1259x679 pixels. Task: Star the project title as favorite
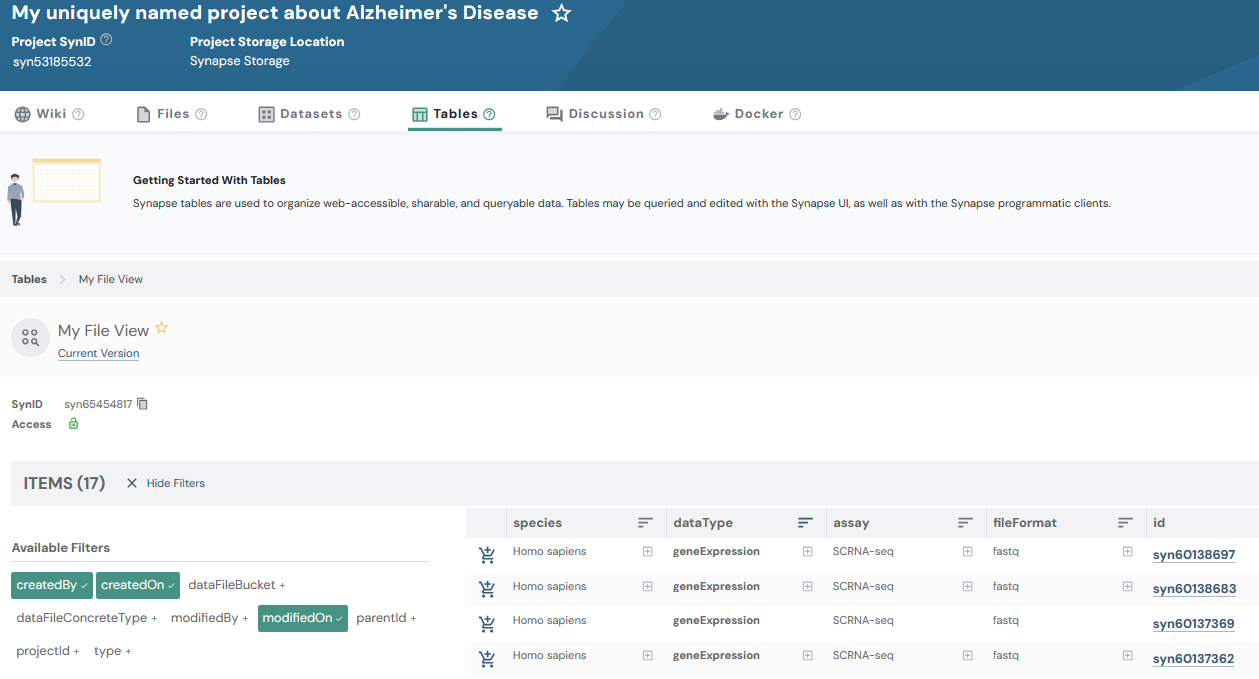(x=562, y=14)
